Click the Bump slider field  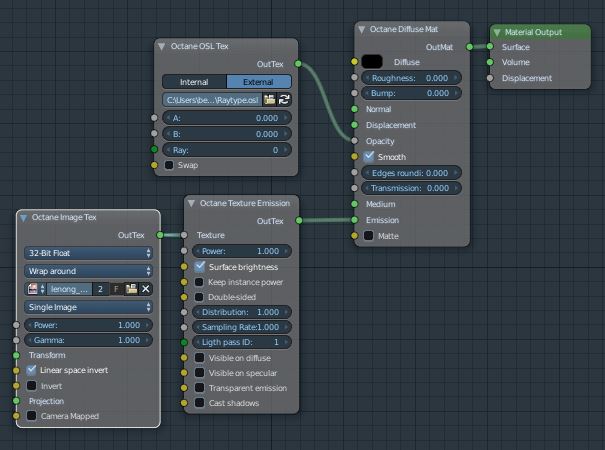click(x=411, y=93)
